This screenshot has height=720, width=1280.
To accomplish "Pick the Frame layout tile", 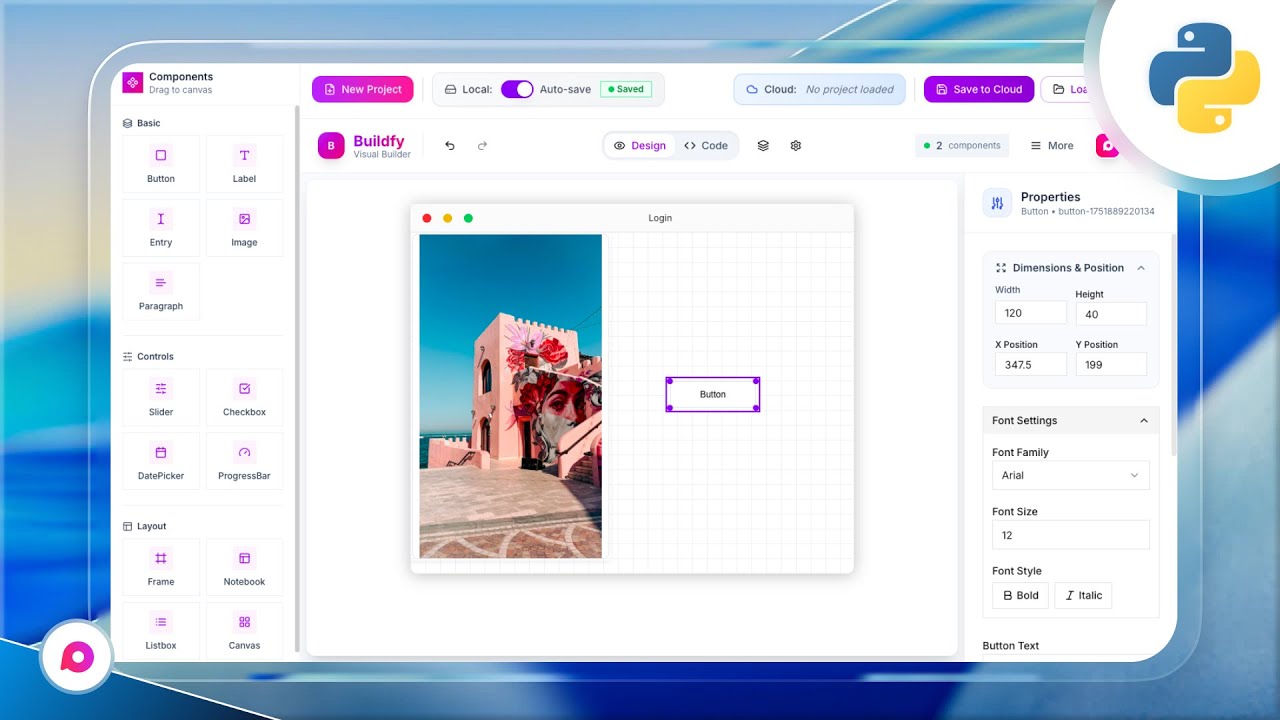I will pyautogui.click(x=161, y=567).
